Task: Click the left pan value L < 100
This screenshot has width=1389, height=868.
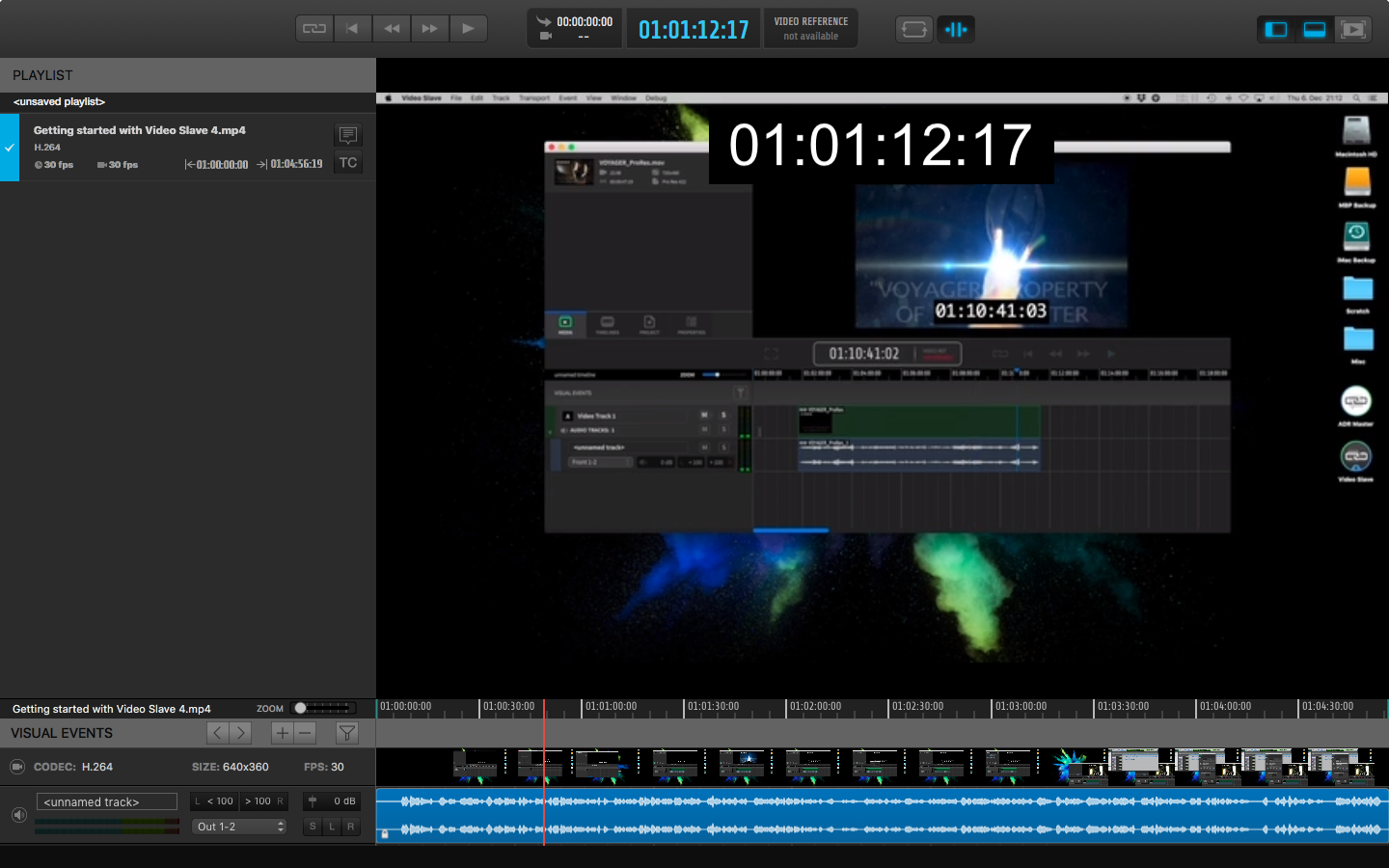Action: (214, 801)
